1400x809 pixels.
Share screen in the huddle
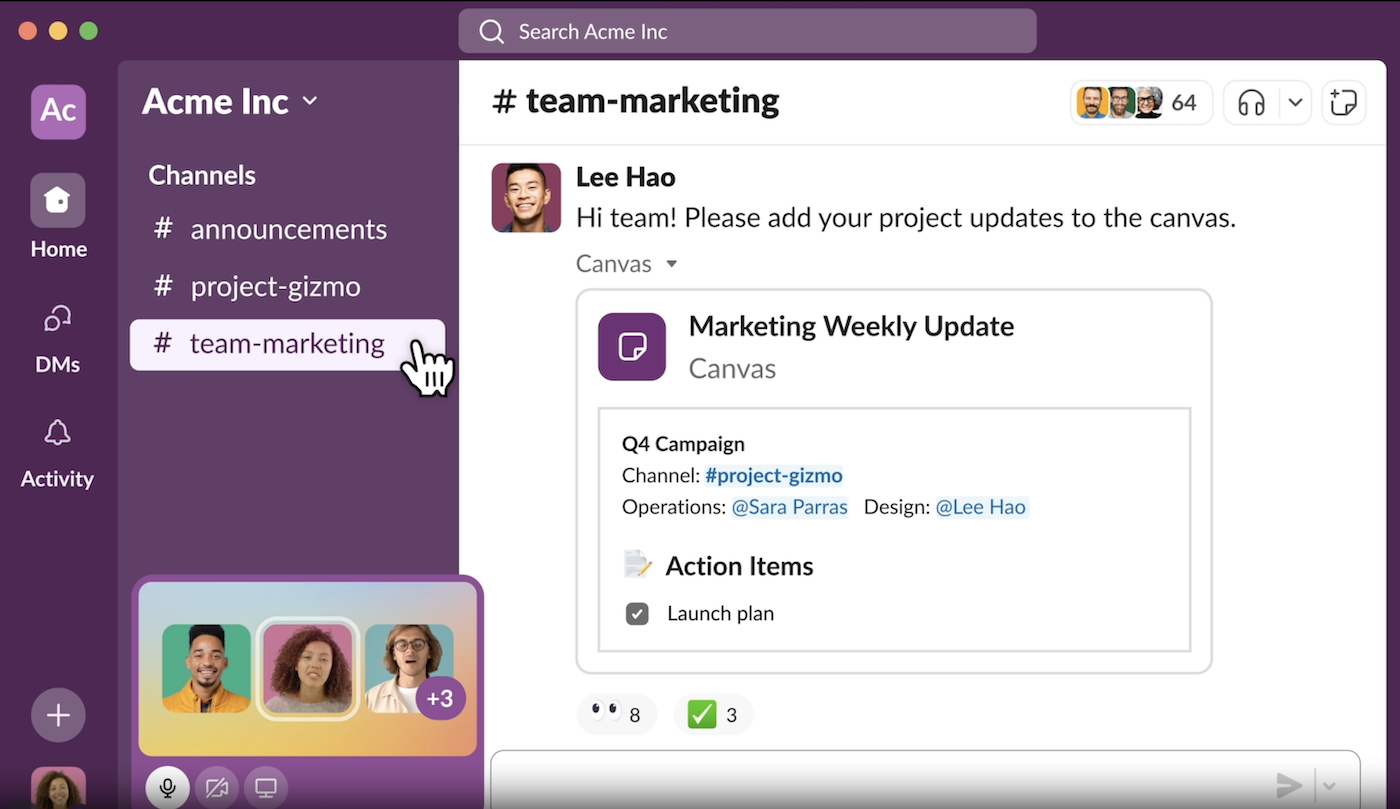265,787
